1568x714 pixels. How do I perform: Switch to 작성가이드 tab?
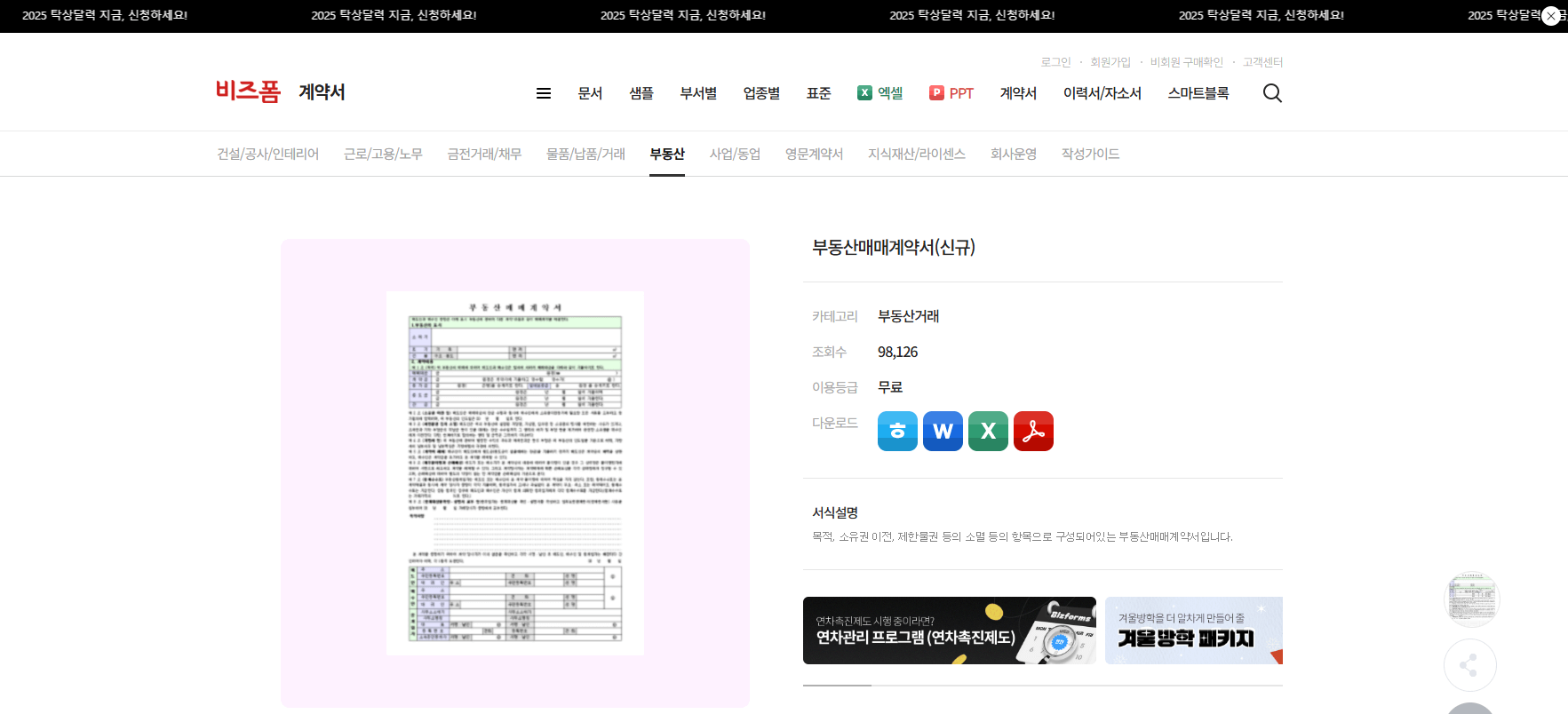pos(1090,155)
